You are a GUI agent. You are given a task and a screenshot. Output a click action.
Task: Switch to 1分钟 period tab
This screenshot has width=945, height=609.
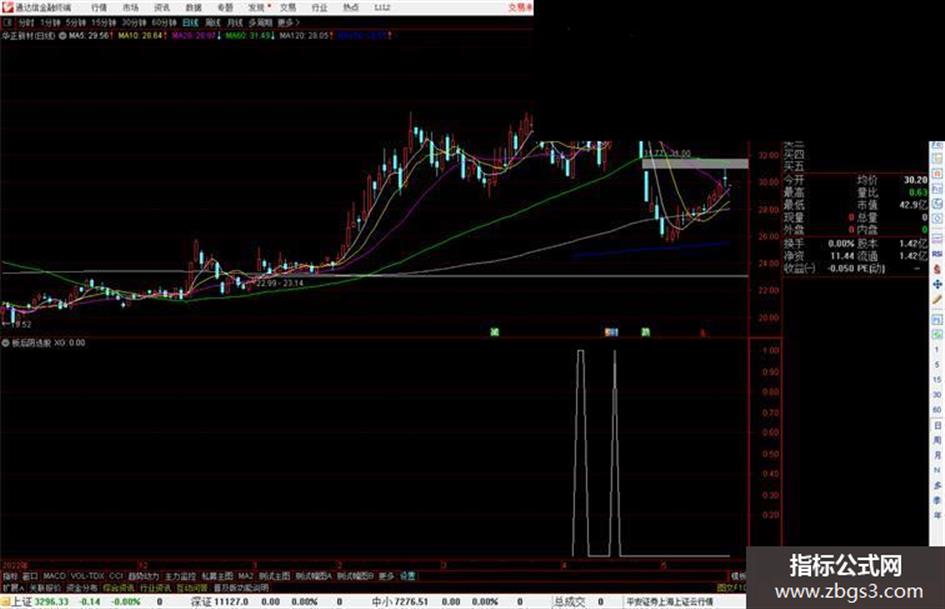[50, 22]
